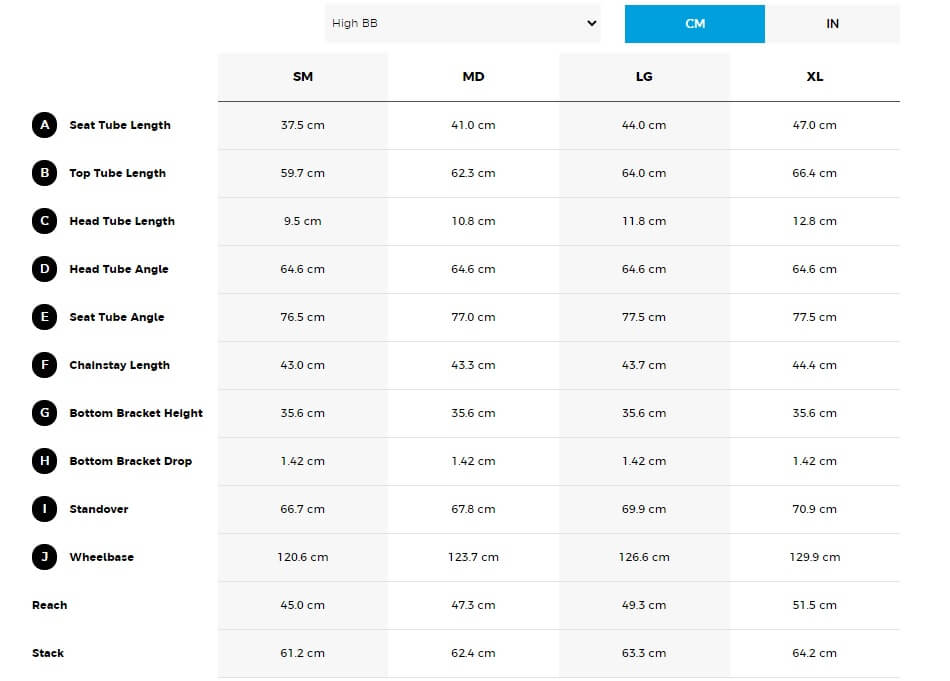Click the MD size column header
950x681 pixels.
click(x=474, y=77)
